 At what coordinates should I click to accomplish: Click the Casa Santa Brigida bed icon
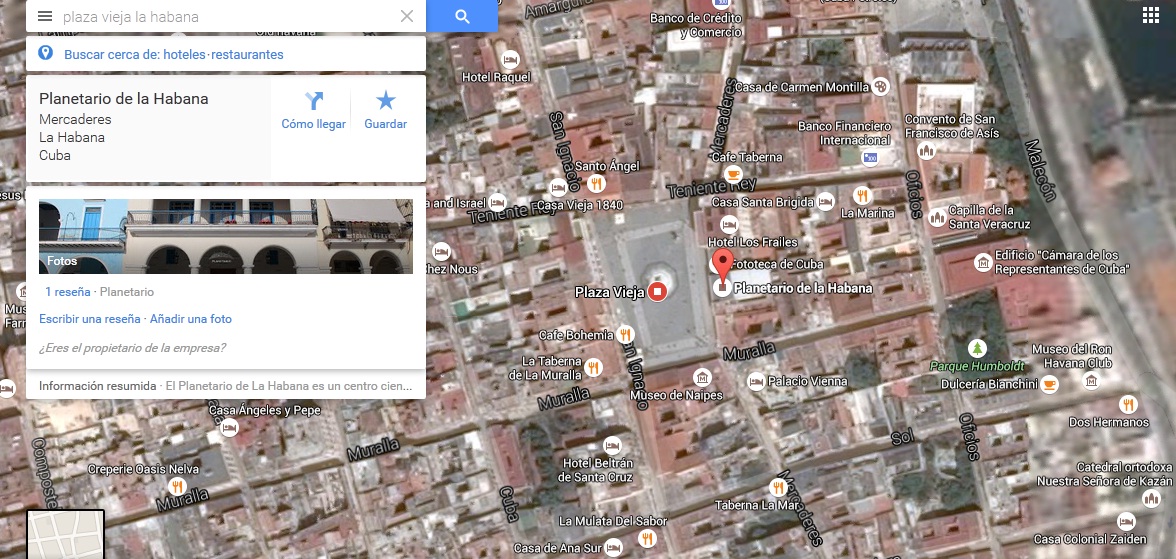[x=825, y=201]
